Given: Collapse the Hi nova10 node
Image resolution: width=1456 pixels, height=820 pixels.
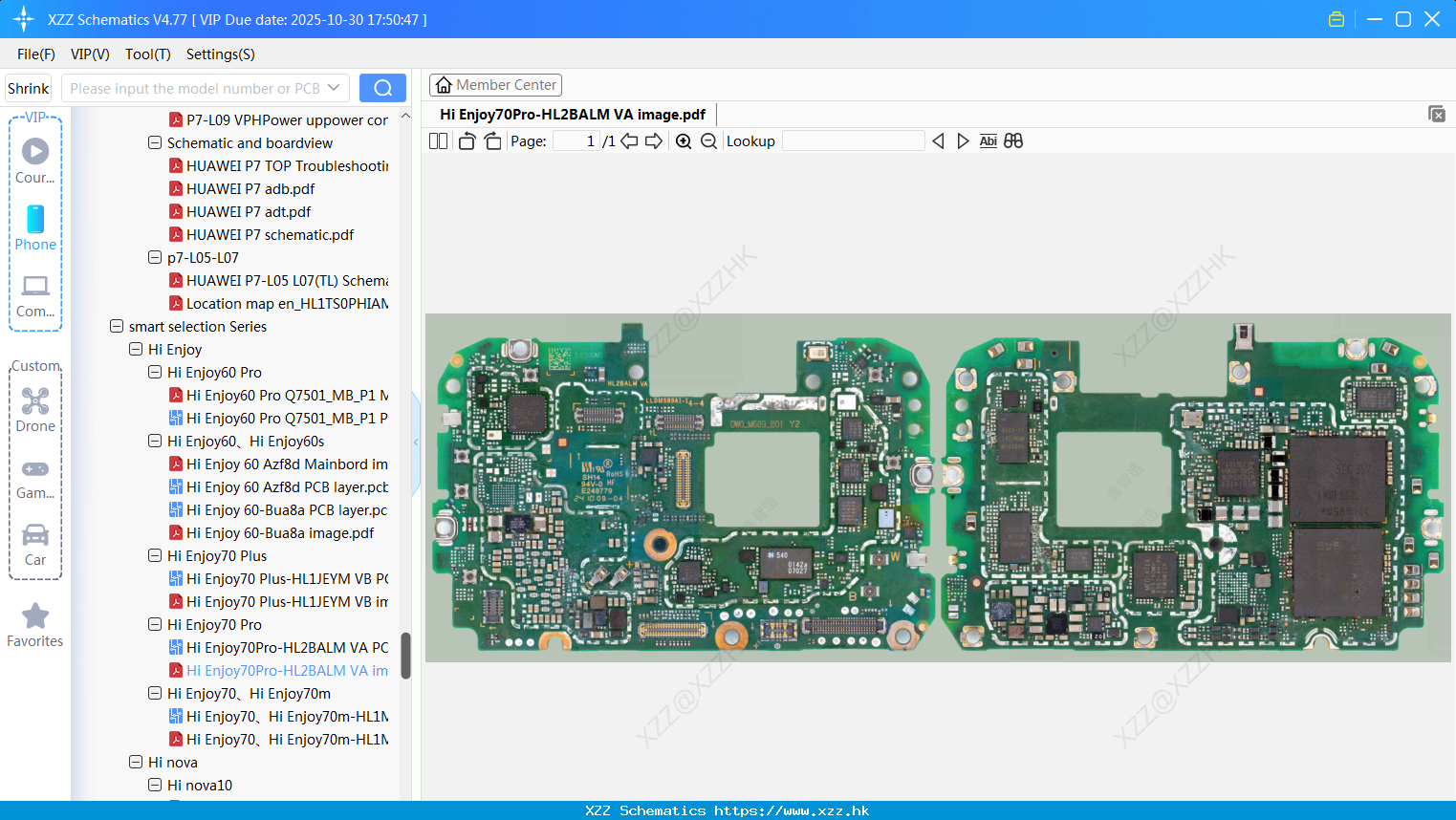Looking at the screenshot, I should pos(155,786).
